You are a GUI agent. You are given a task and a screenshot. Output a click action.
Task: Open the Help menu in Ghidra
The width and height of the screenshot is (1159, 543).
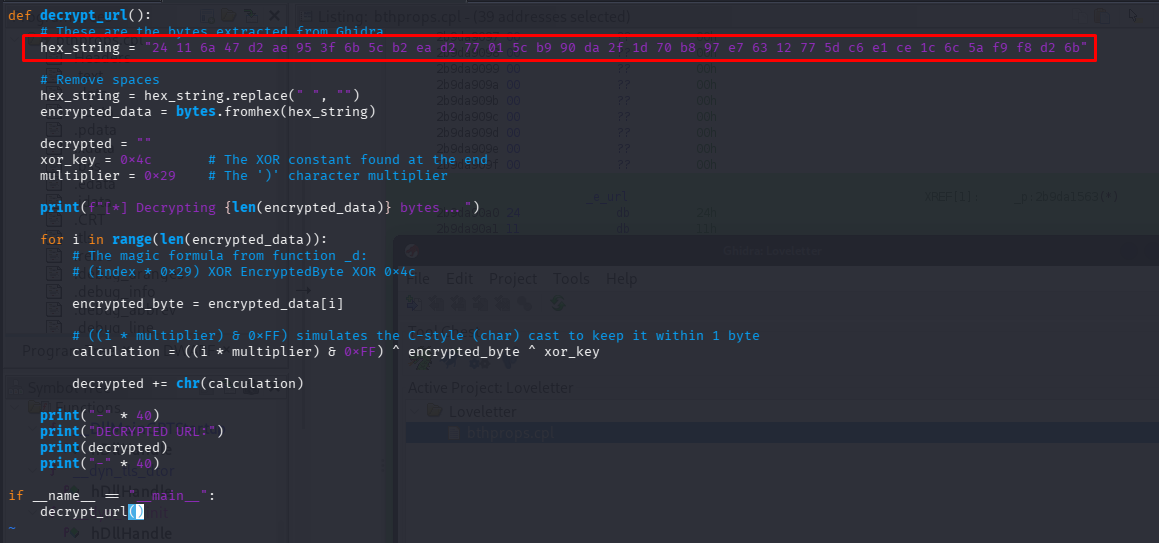(x=621, y=279)
